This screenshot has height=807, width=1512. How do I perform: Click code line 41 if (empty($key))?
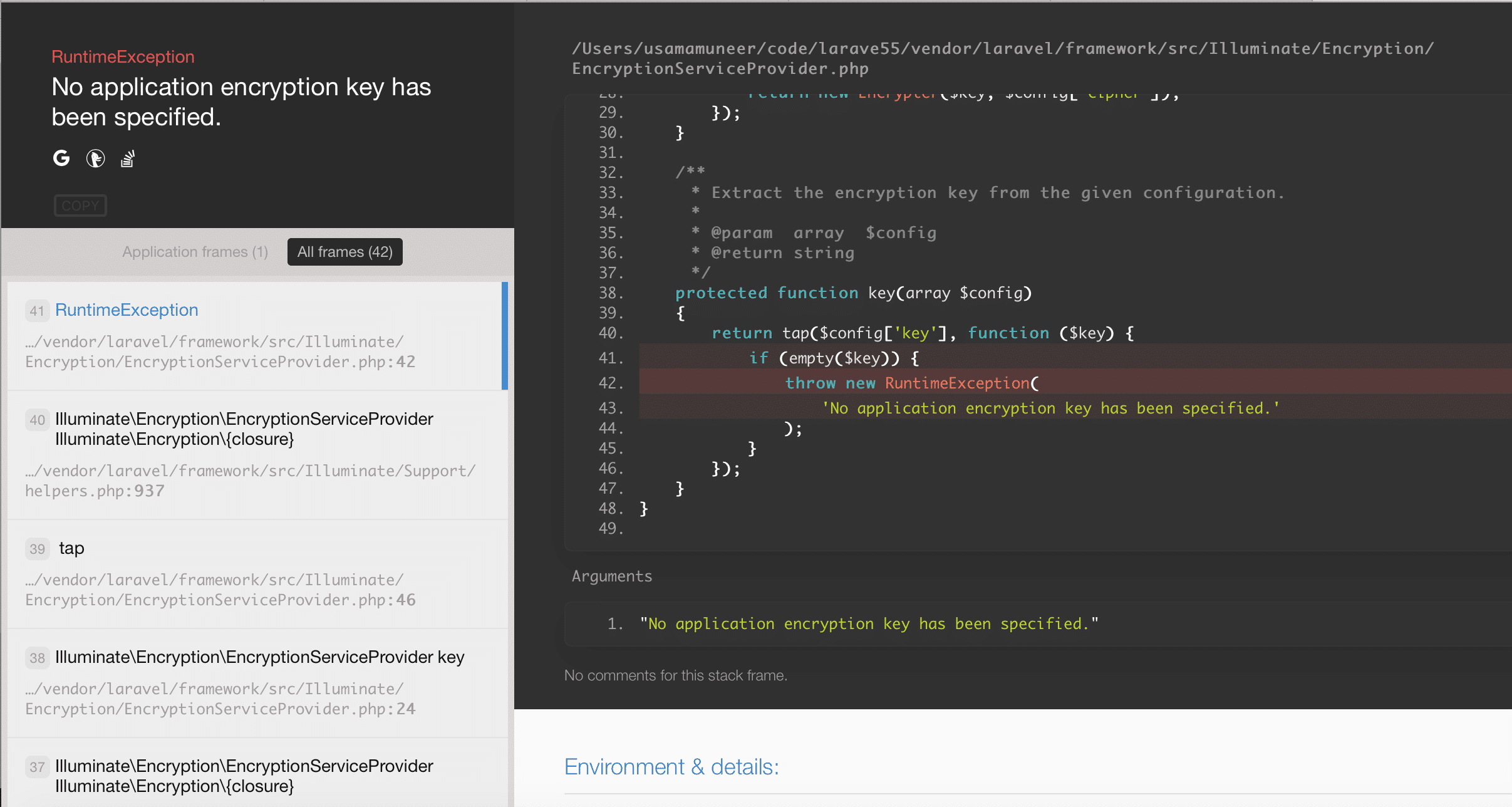click(1075, 358)
